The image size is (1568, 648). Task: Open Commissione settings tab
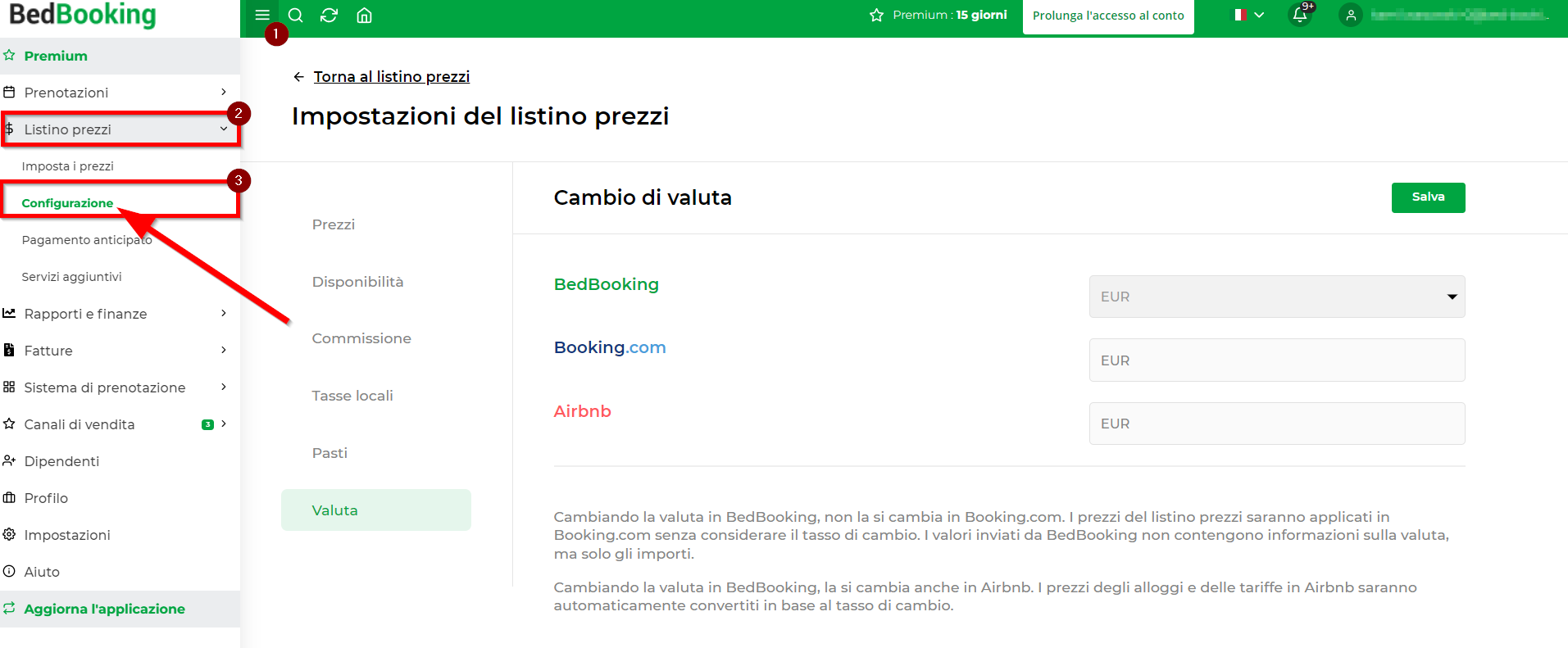coord(361,338)
